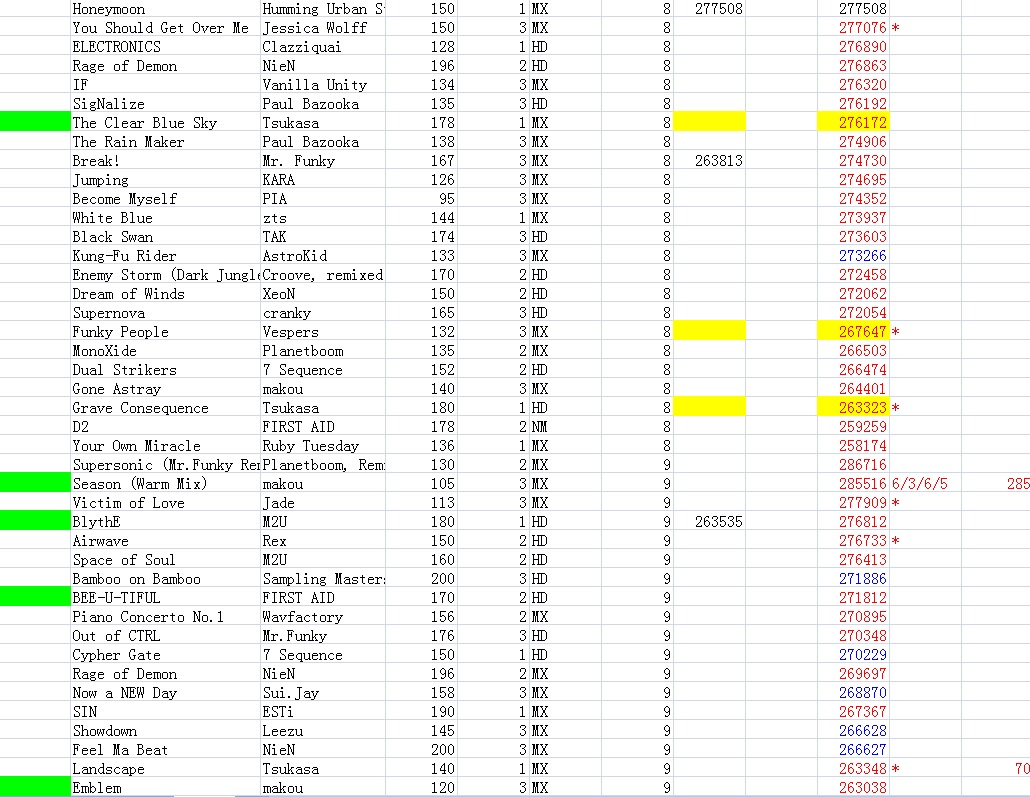Image resolution: width=1030 pixels, height=797 pixels.
Task: Click the cranky artist cell
Action: pyautogui.click(x=323, y=313)
